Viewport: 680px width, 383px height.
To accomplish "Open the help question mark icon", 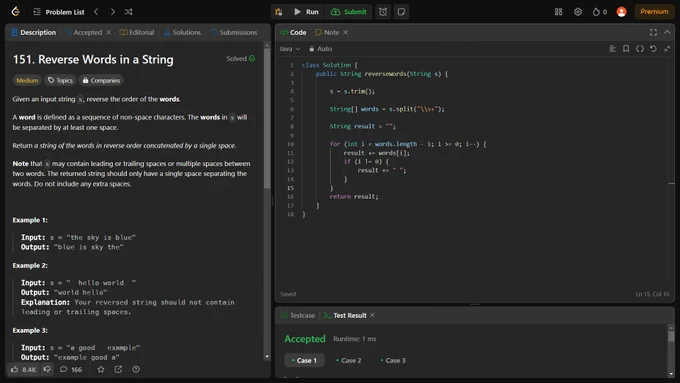I will coord(136,370).
